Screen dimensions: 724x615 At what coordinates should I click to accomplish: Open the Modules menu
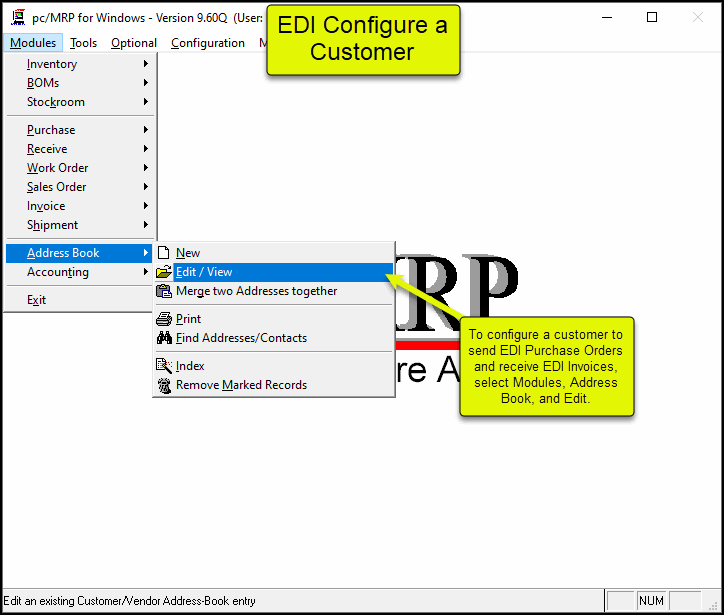pyautogui.click(x=33, y=43)
